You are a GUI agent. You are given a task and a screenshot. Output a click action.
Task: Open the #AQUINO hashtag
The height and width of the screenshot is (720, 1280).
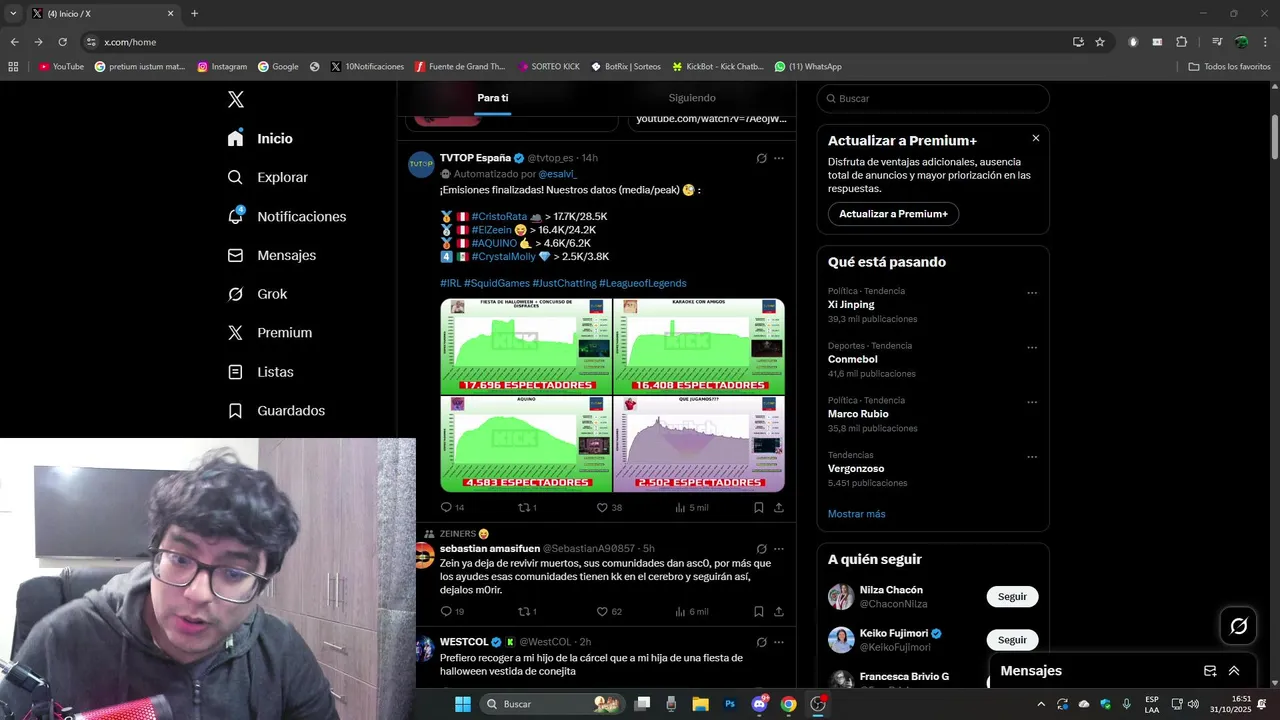pyautogui.click(x=494, y=243)
